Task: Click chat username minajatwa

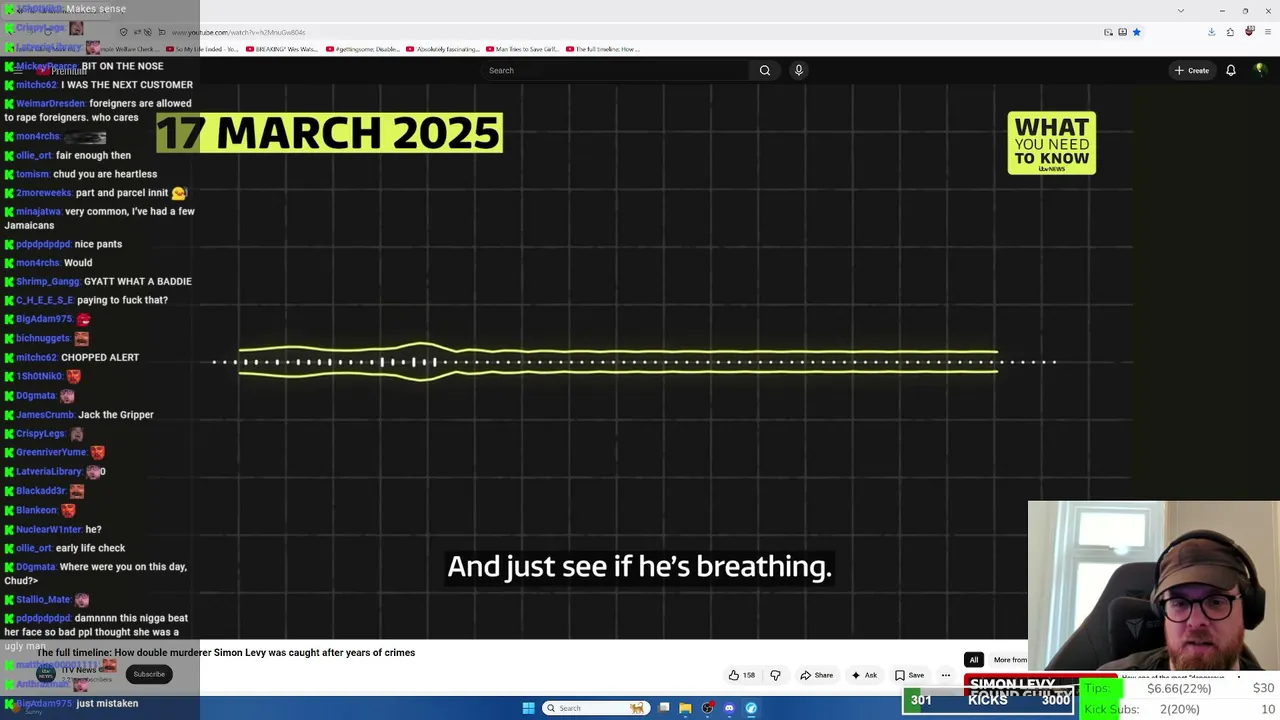Action: (38, 212)
